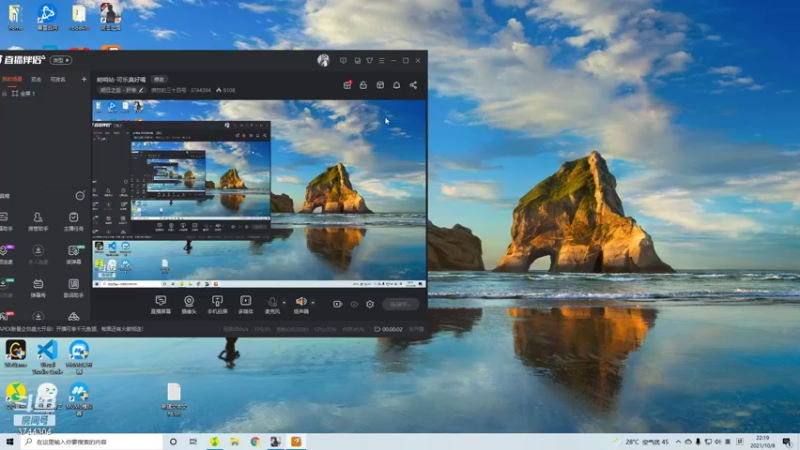Open the skin shirt icon in title bar
Screen dimensions: 800x450
369,60
